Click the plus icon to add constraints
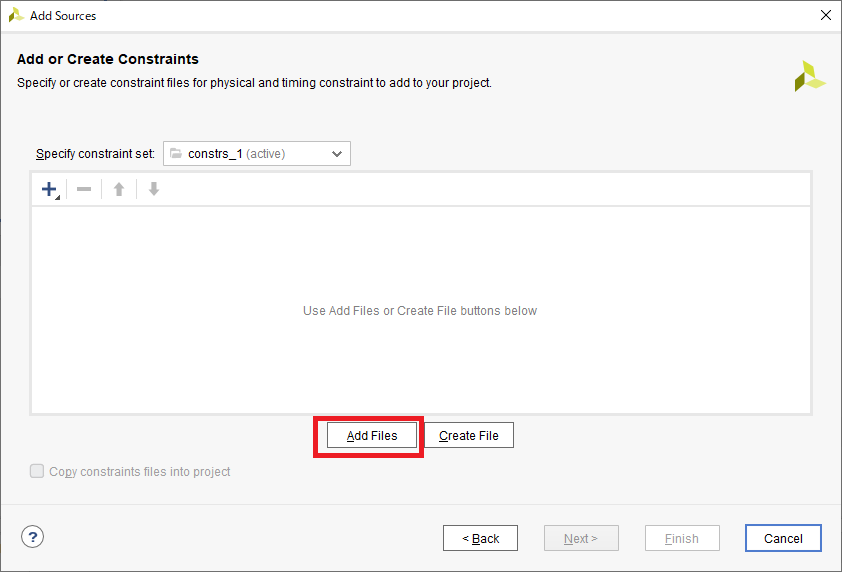 tap(49, 189)
